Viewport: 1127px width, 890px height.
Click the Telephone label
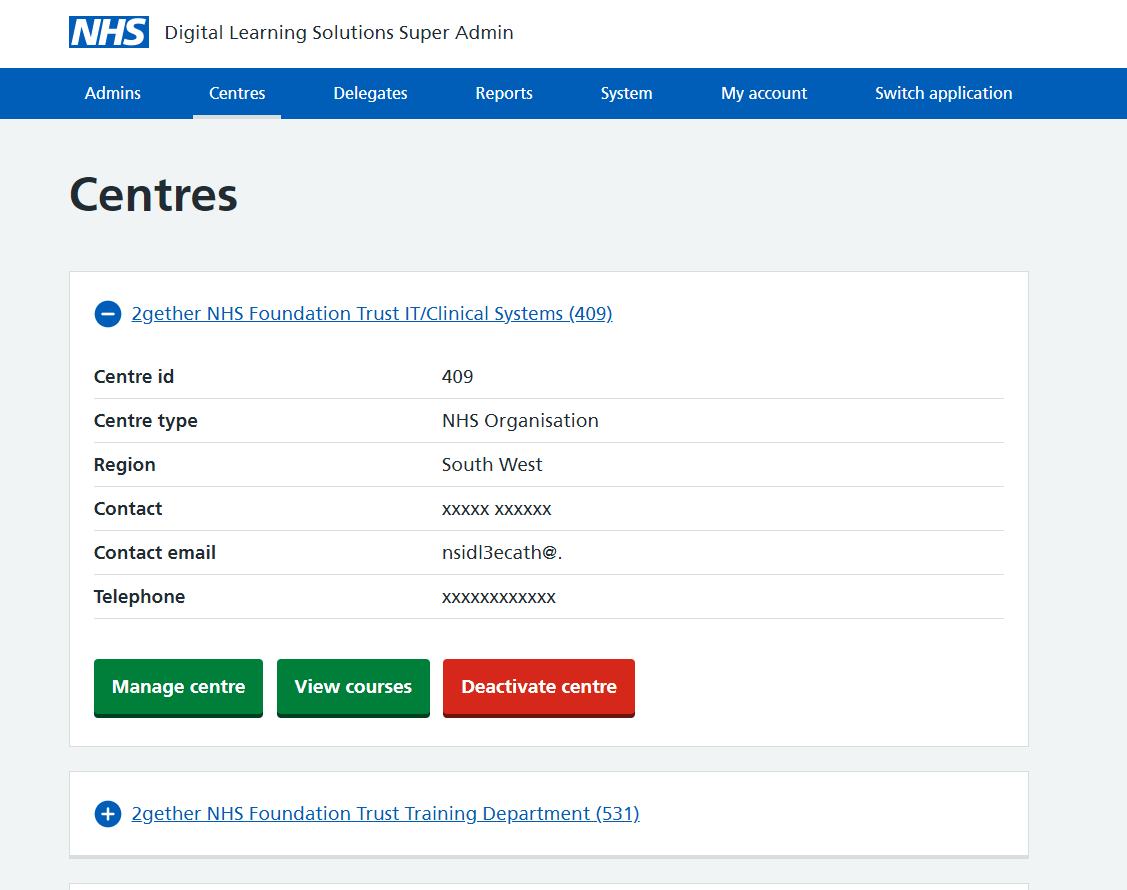[x=139, y=597]
